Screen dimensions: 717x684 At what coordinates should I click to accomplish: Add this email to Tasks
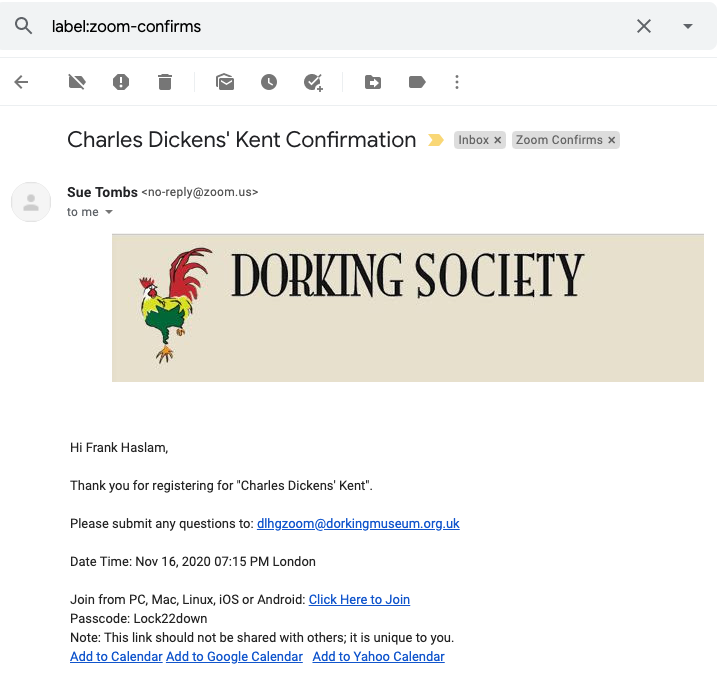pyautogui.click(x=313, y=82)
